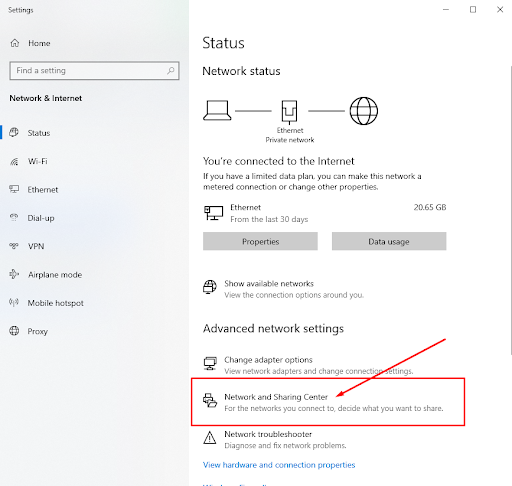512x486 pixels.
Task: Focus the Find a setting field
Action: point(95,70)
